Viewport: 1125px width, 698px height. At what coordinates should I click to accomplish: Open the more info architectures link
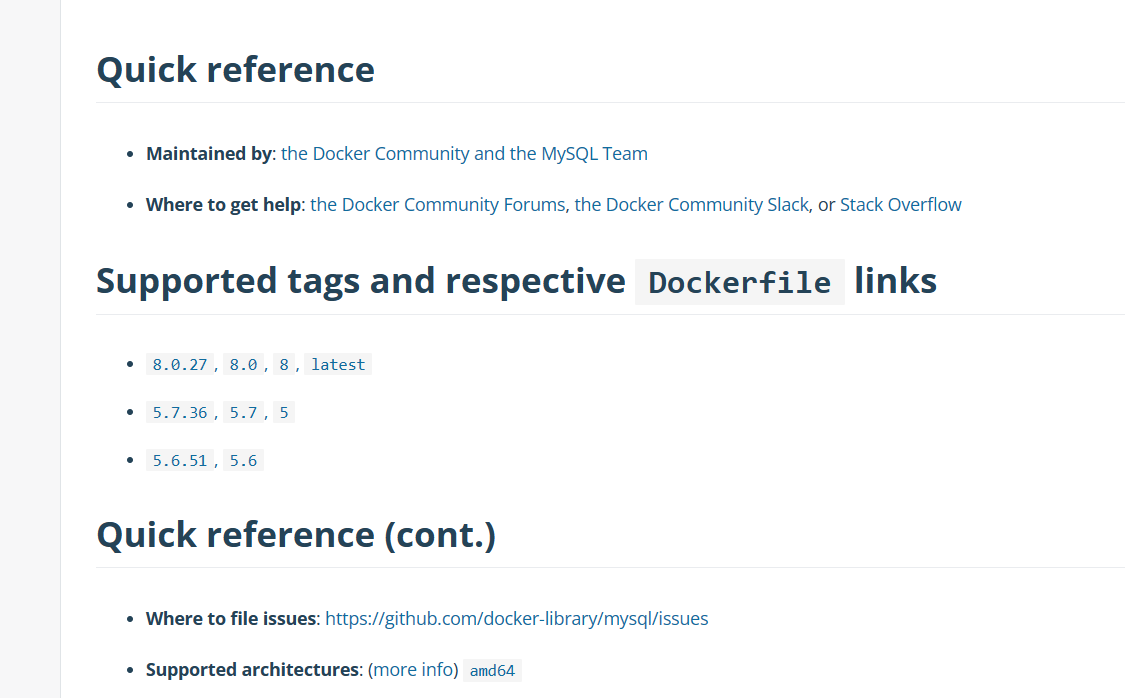[415, 669]
